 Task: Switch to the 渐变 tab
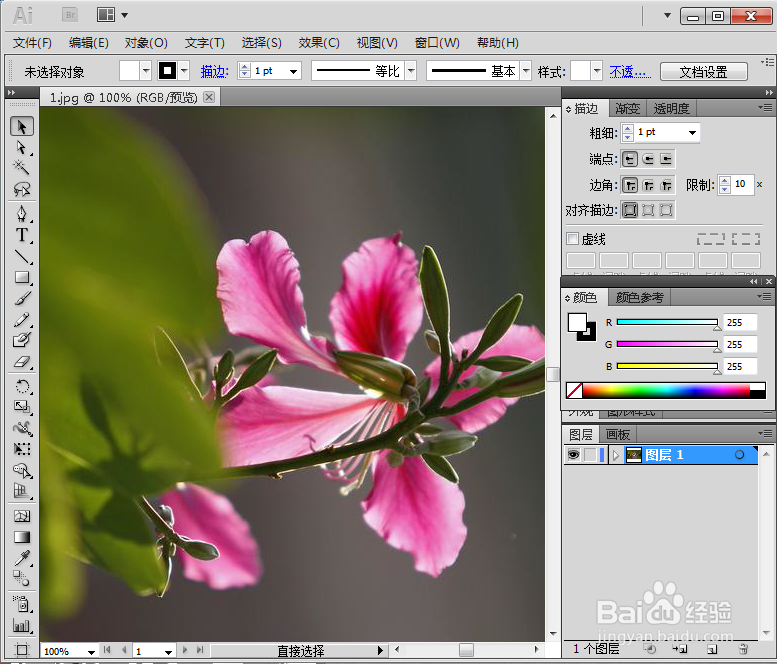[627, 108]
